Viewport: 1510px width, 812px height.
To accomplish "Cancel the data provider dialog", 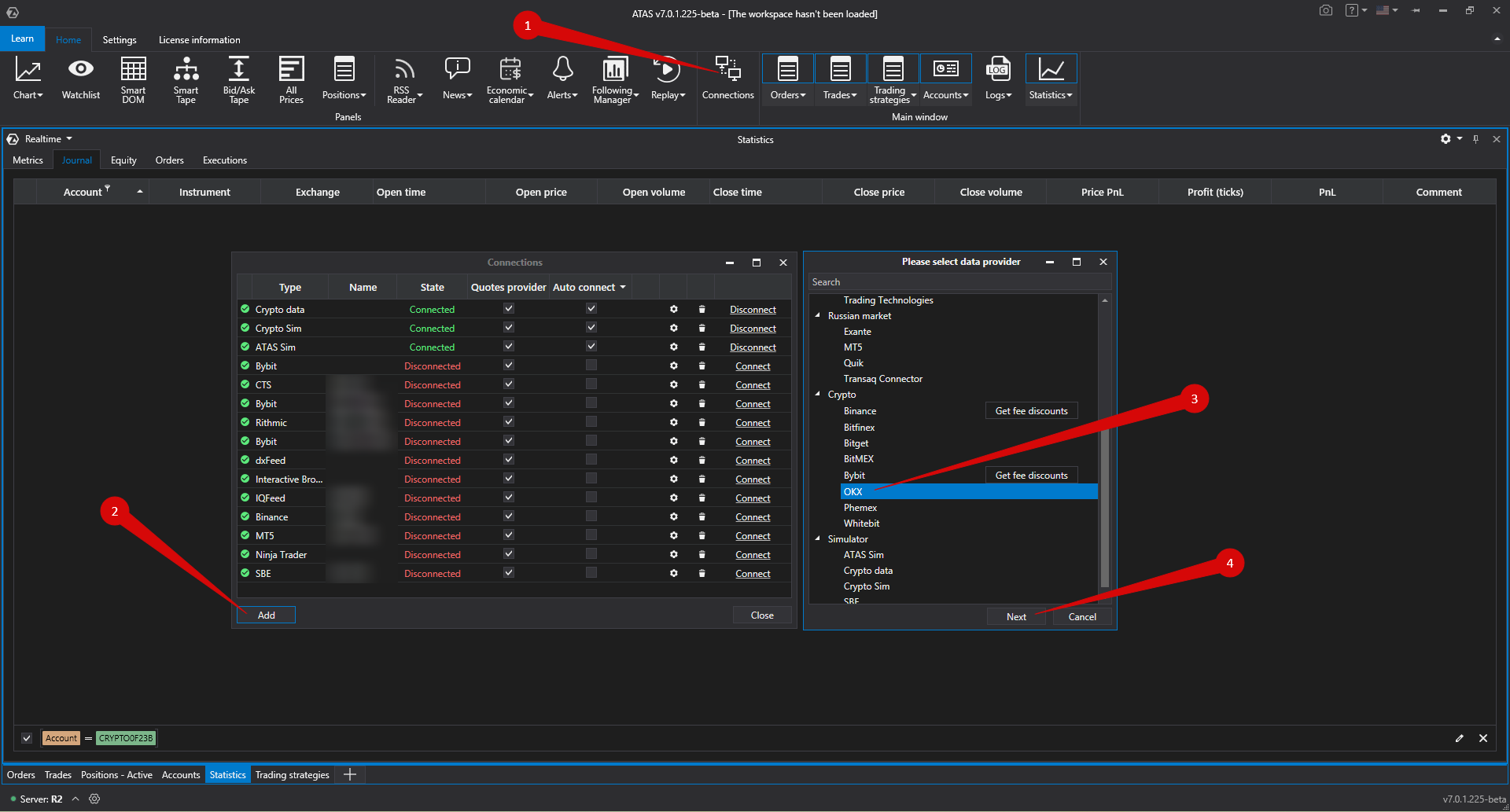I will tap(1082, 617).
